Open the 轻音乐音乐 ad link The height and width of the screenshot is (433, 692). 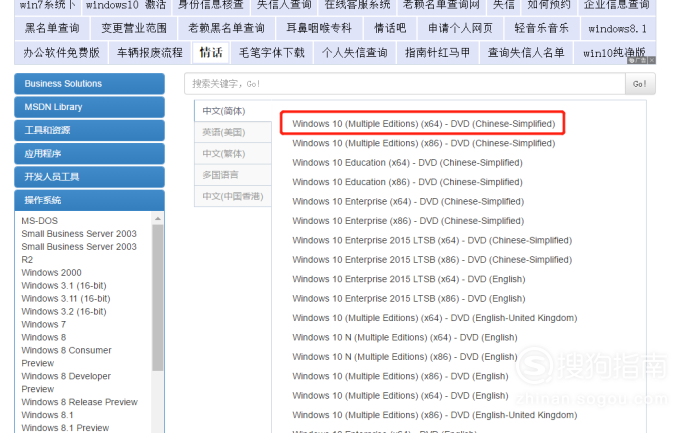coord(542,29)
